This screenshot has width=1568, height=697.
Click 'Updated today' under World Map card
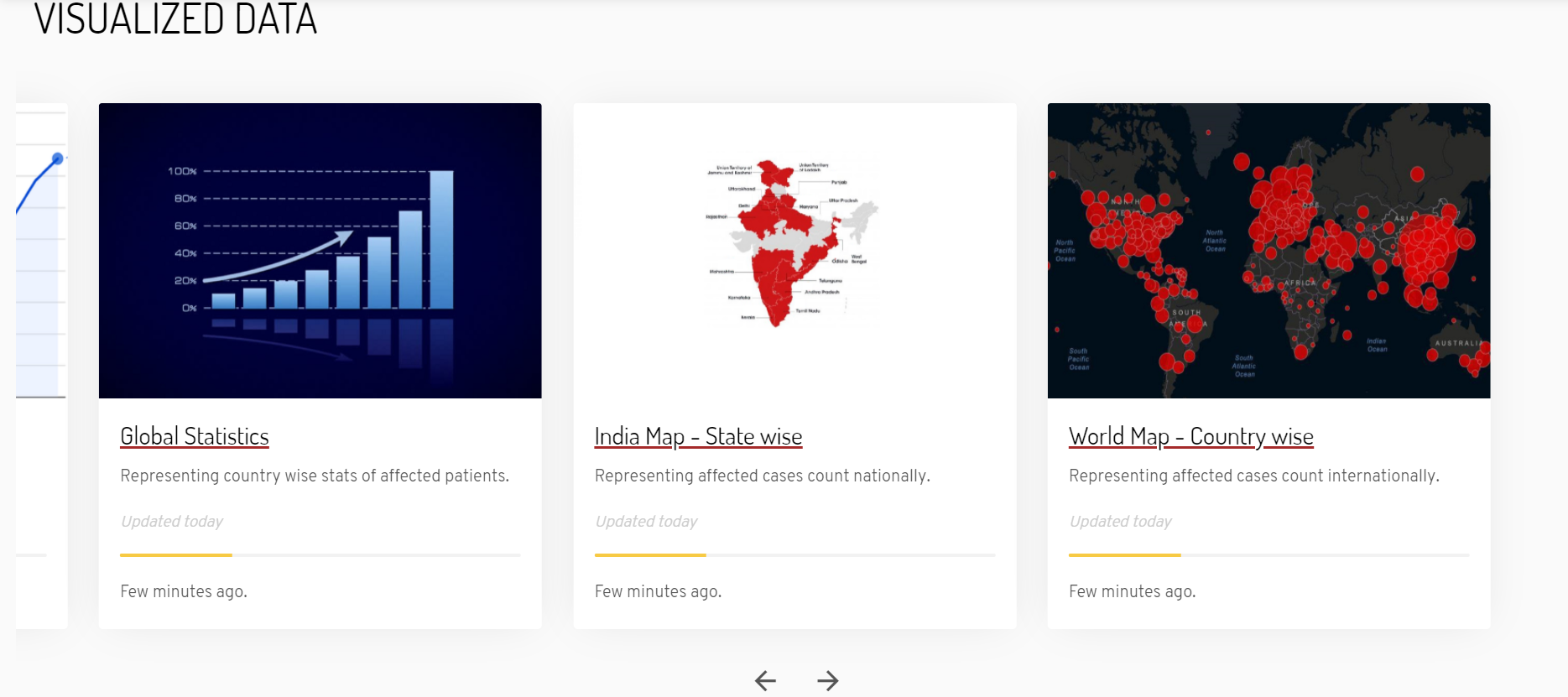coord(1120,521)
